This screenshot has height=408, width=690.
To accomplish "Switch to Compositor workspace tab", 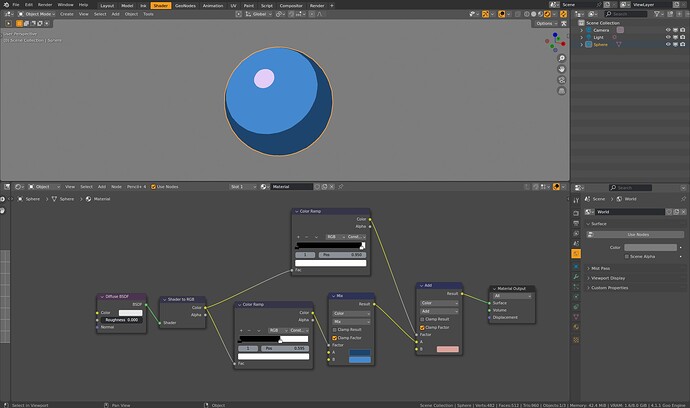I will click(x=291, y=6).
